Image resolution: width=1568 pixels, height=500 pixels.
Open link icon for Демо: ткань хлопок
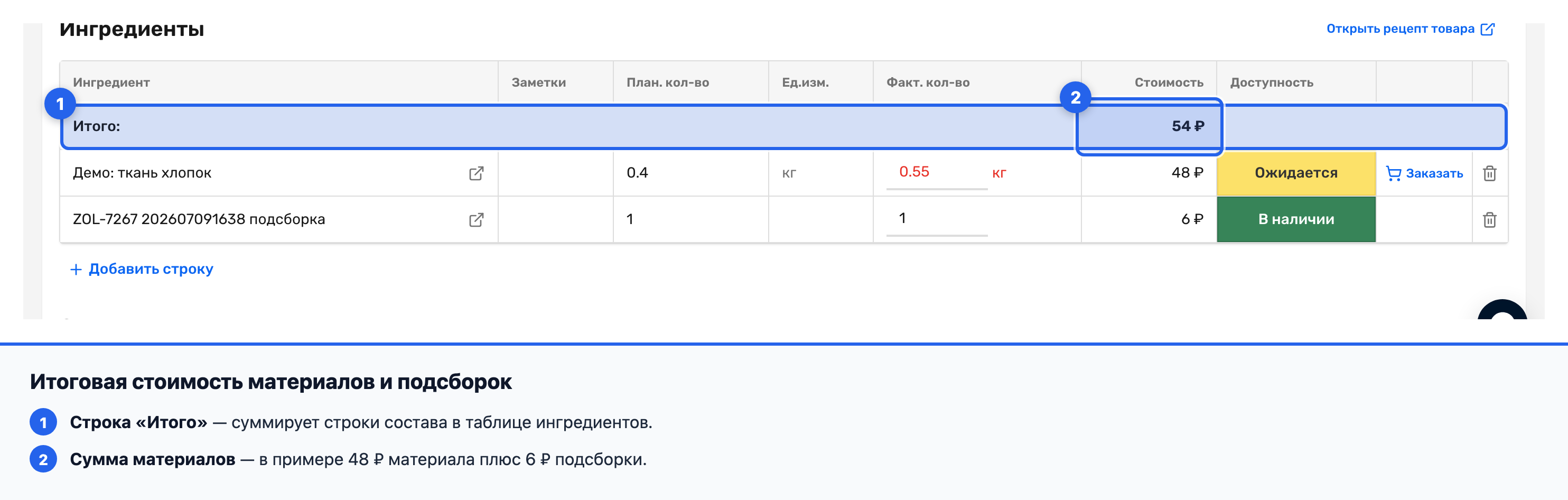pyautogui.click(x=476, y=173)
